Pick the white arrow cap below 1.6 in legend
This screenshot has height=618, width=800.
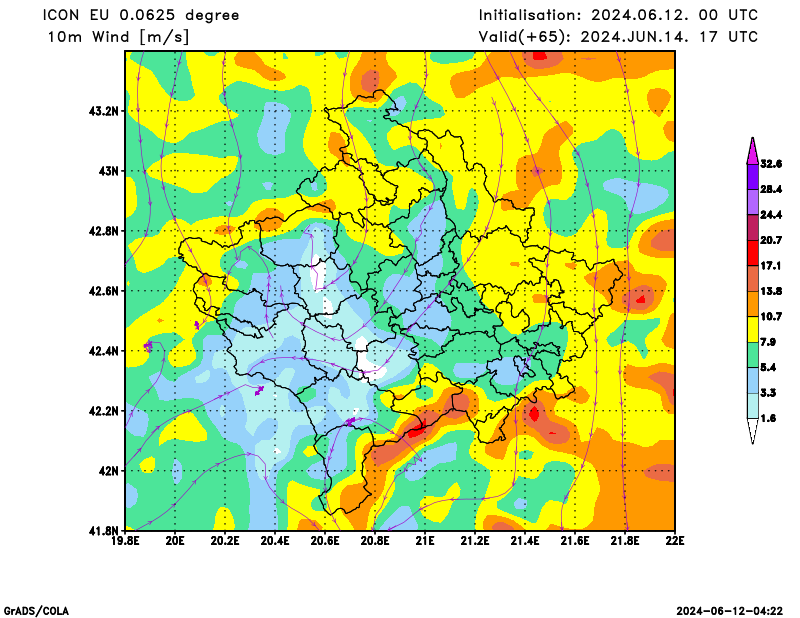point(753,431)
